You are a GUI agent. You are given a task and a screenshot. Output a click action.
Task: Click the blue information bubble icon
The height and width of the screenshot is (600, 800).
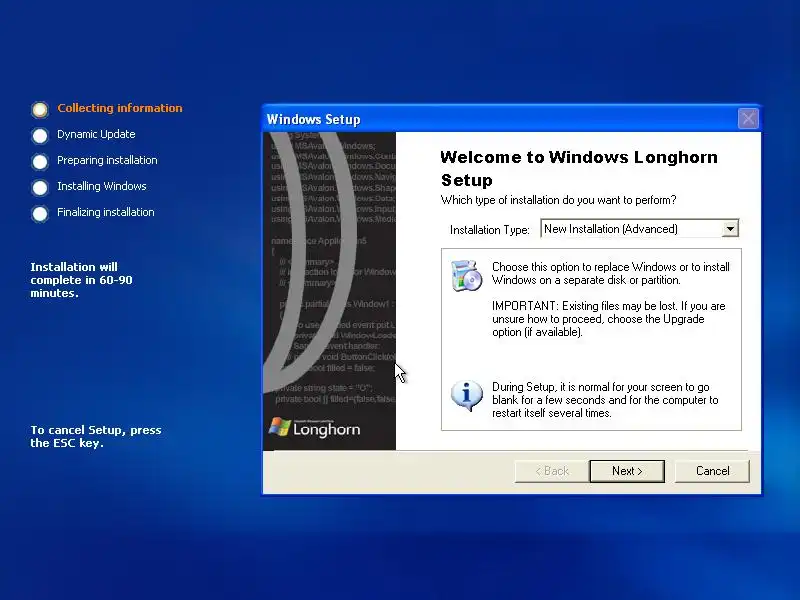[x=466, y=395]
